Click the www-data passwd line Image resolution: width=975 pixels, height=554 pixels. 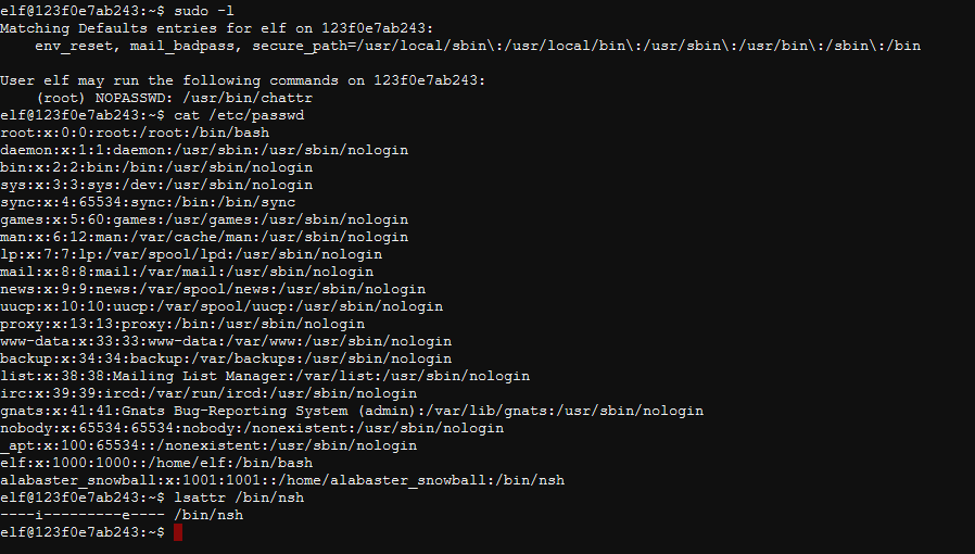click(x=226, y=341)
